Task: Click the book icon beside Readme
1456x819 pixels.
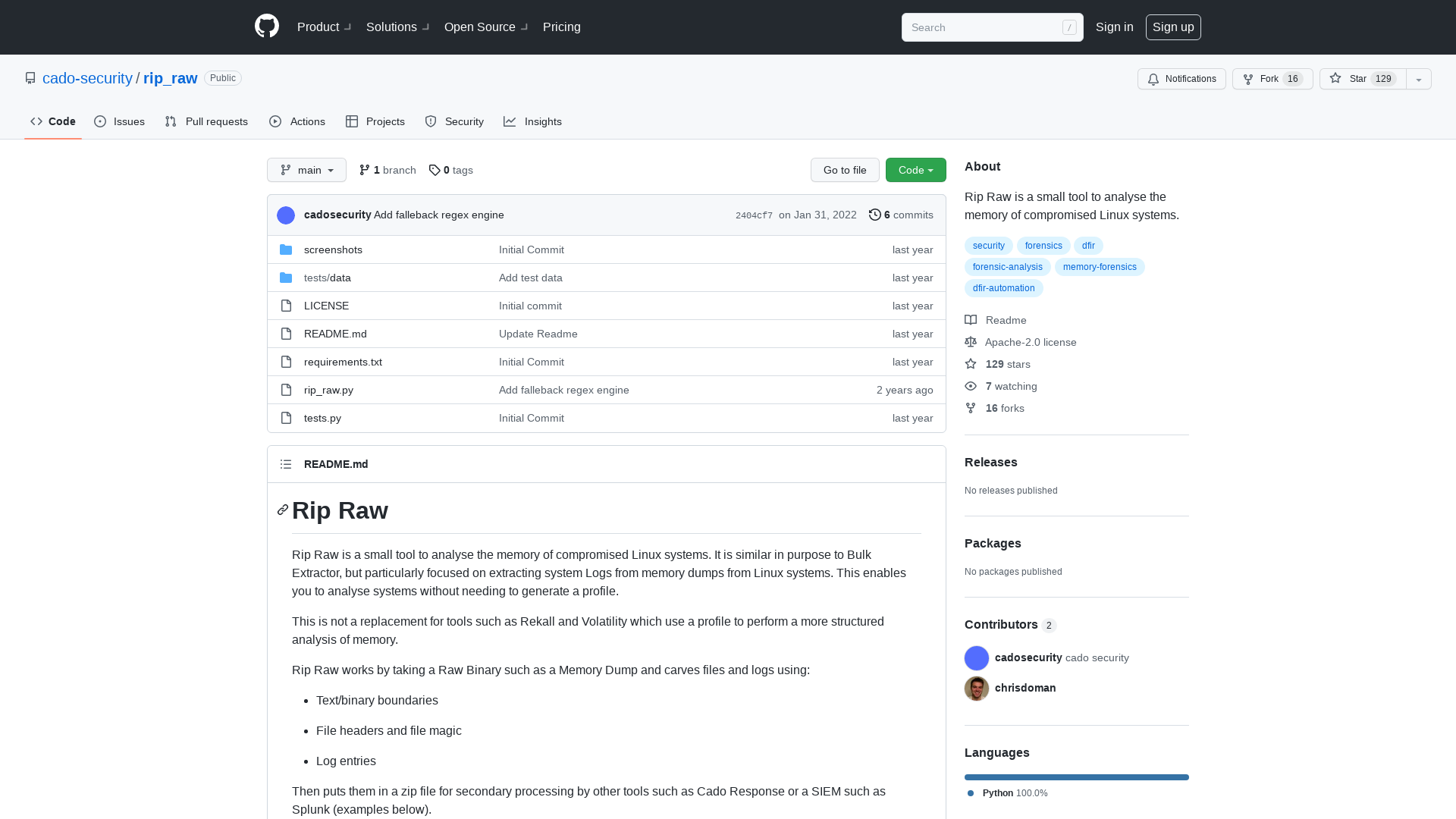Action: click(971, 320)
